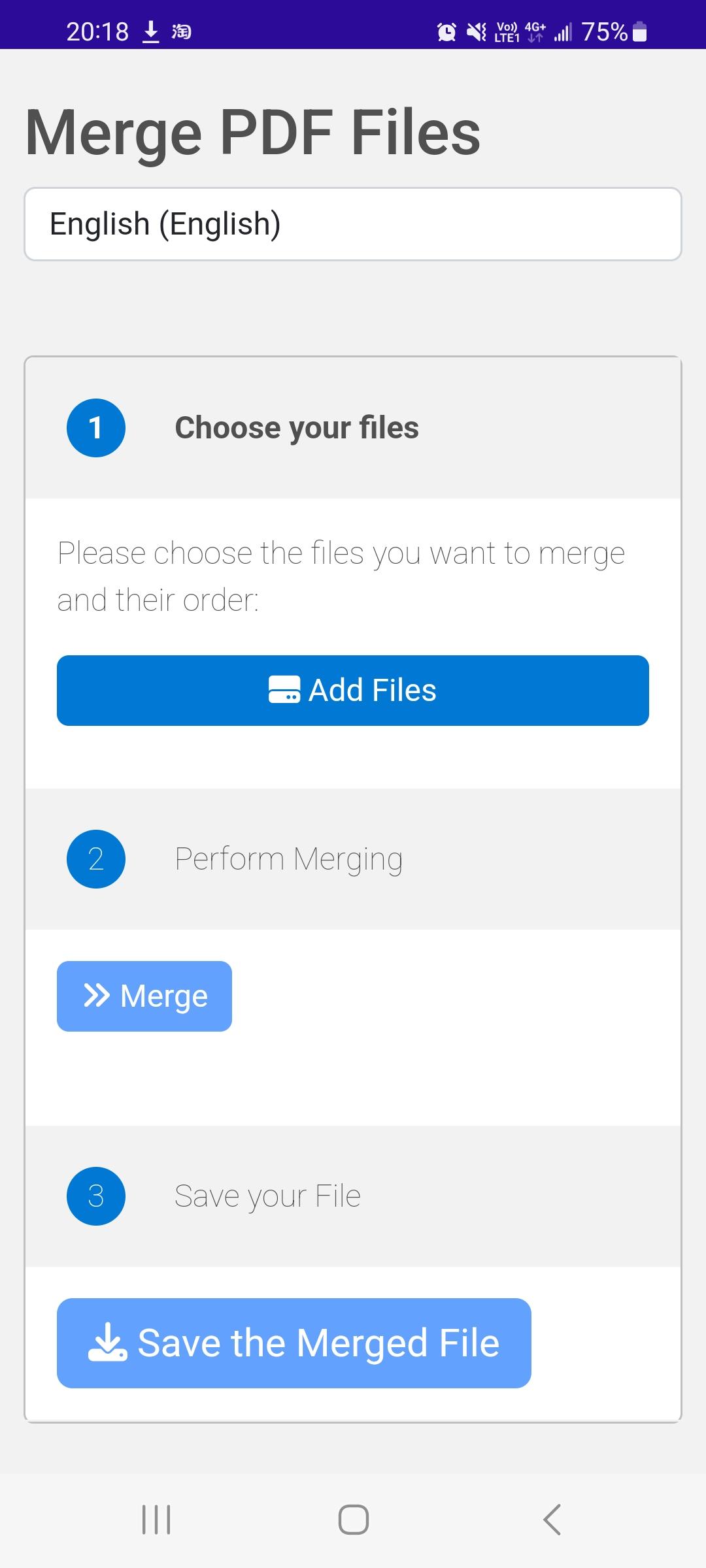Tap the Merge PDF Files heading
The image size is (706, 1568).
[x=253, y=133]
